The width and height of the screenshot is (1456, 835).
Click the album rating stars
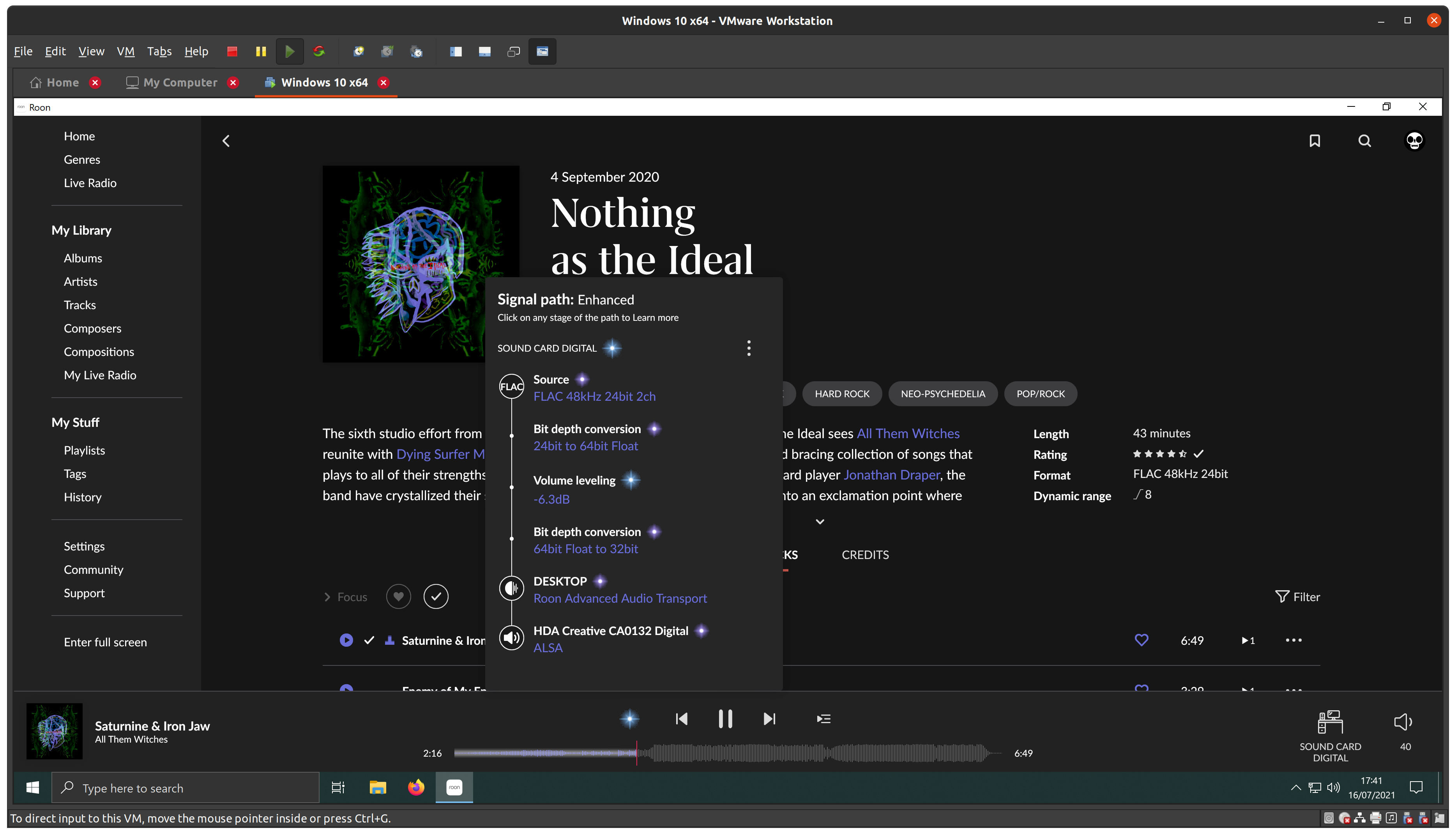click(1160, 454)
